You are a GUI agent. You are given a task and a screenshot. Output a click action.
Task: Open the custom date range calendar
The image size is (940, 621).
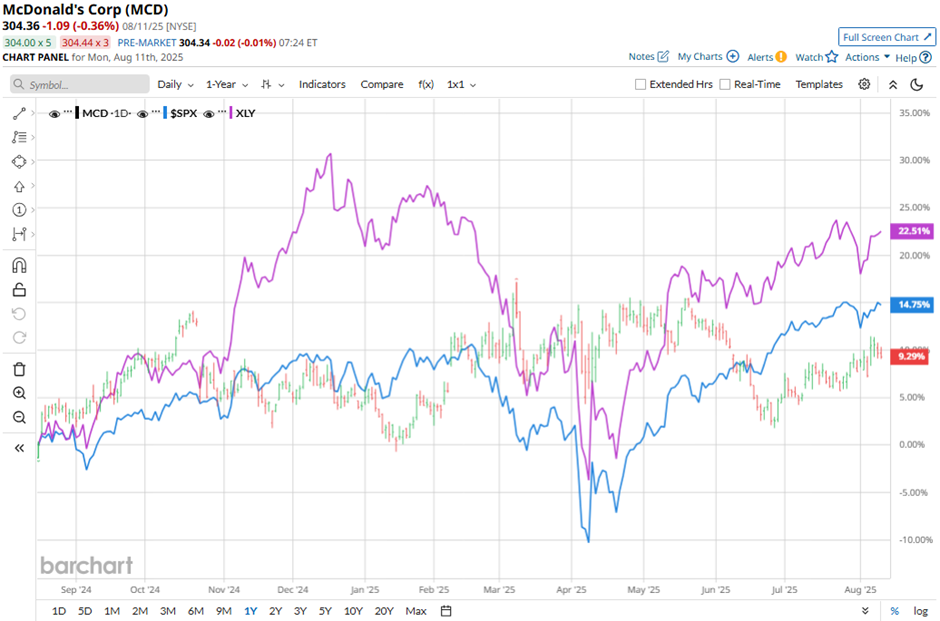click(446, 611)
